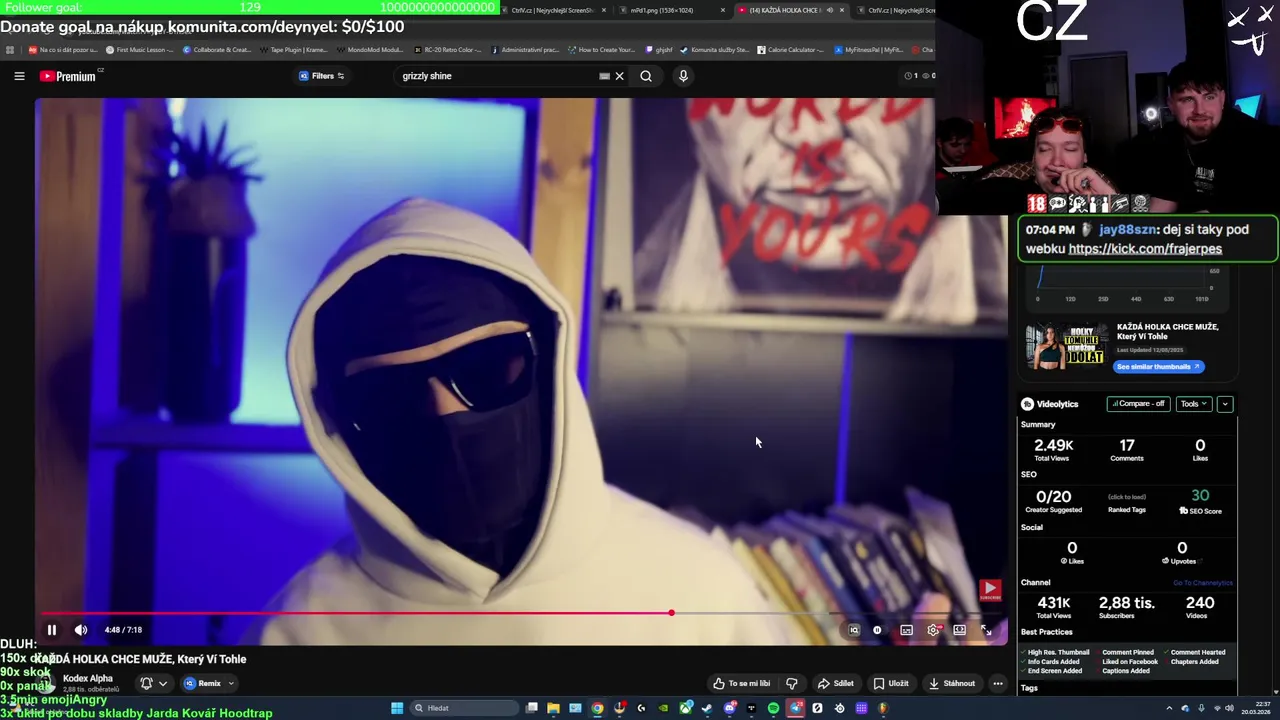This screenshot has height=720, width=1280.
Task: Open the Videolytics Tools dropdown
Action: pos(1193,404)
